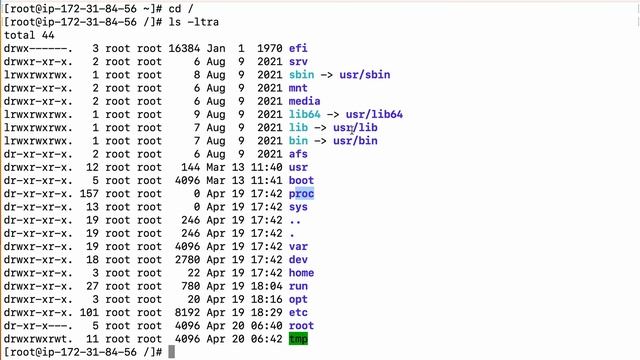Click the 'total 44' output line
The image size is (640, 360).
click(29, 35)
